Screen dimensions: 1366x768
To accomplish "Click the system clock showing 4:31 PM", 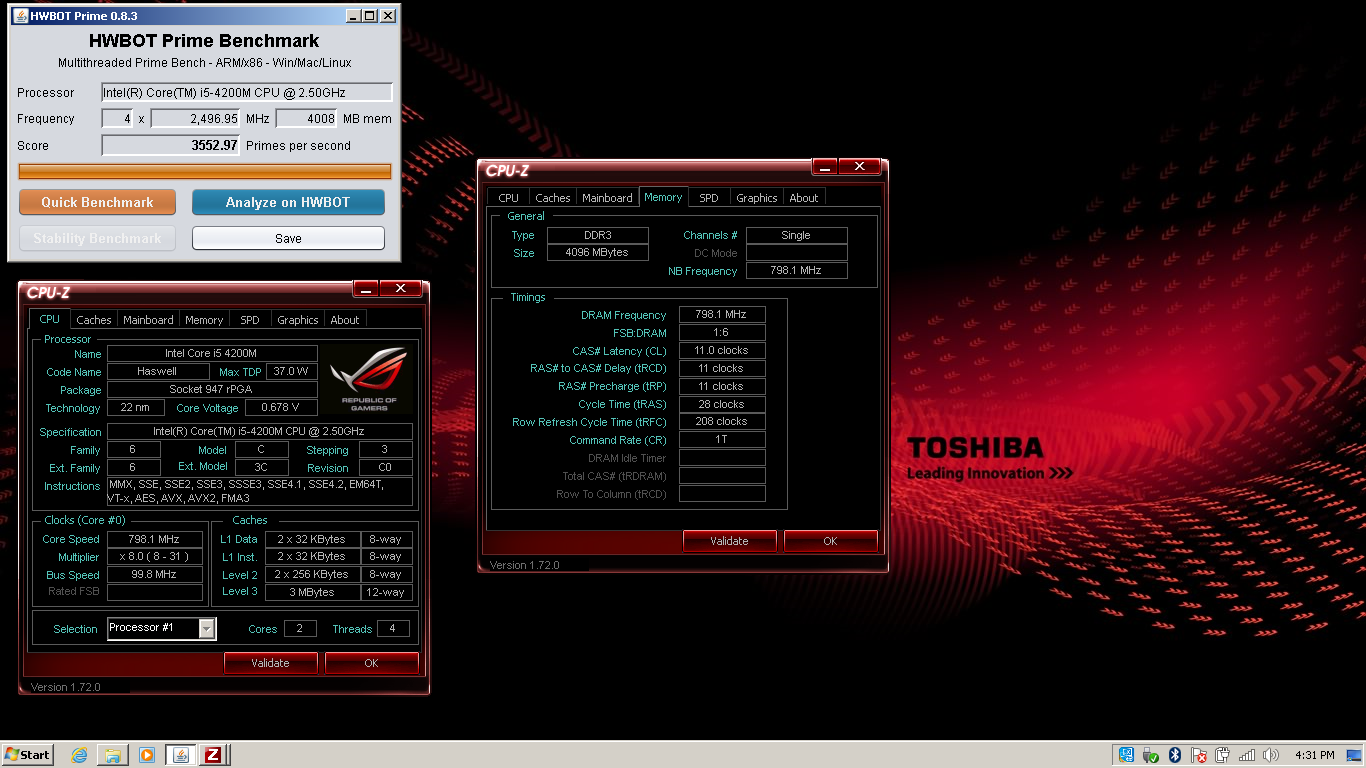I will coord(1314,755).
